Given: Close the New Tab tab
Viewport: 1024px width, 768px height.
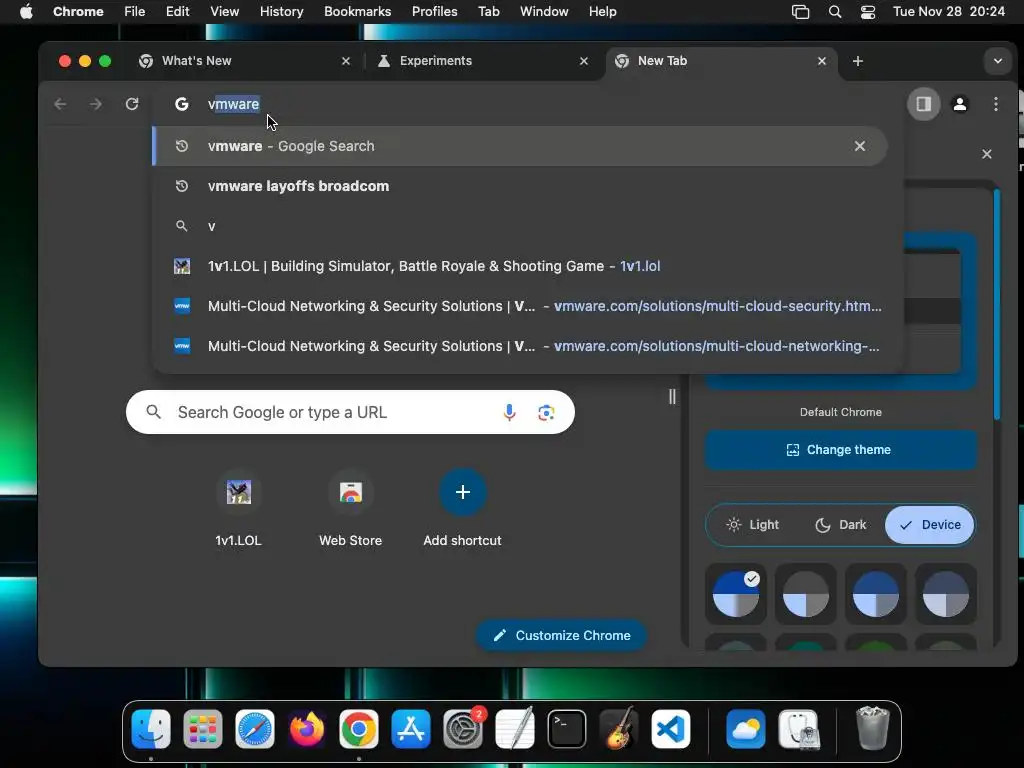Looking at the screenshot, I should [822, 61].
